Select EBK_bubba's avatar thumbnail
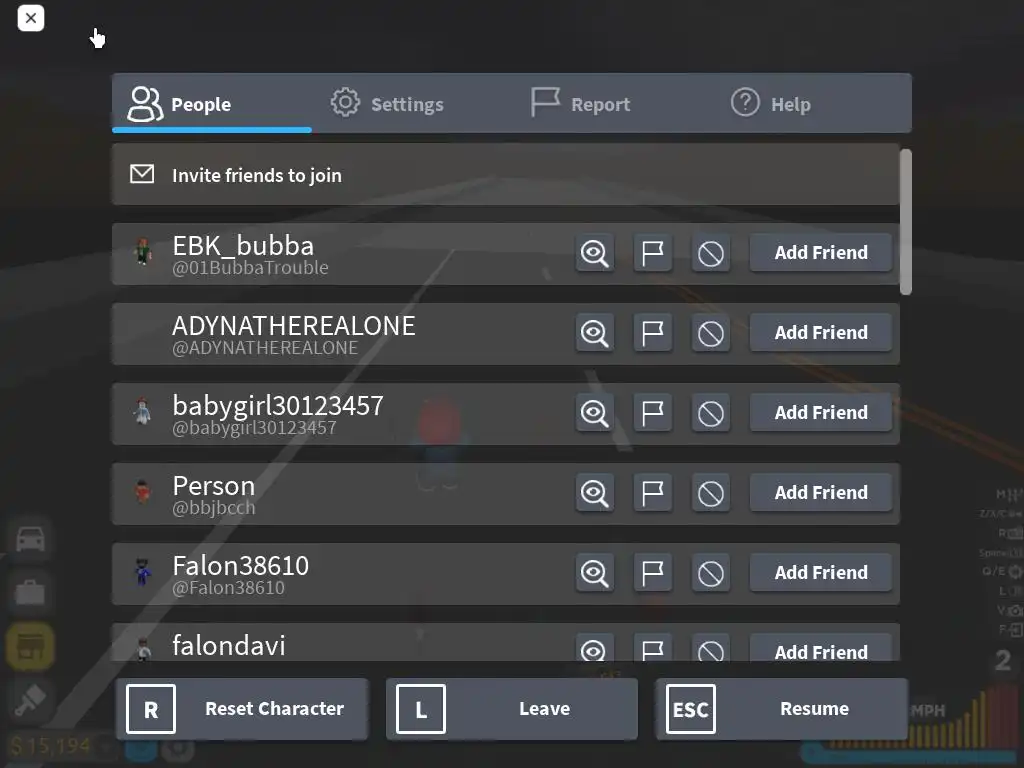Screen dimensions: 1024x768 143,251
